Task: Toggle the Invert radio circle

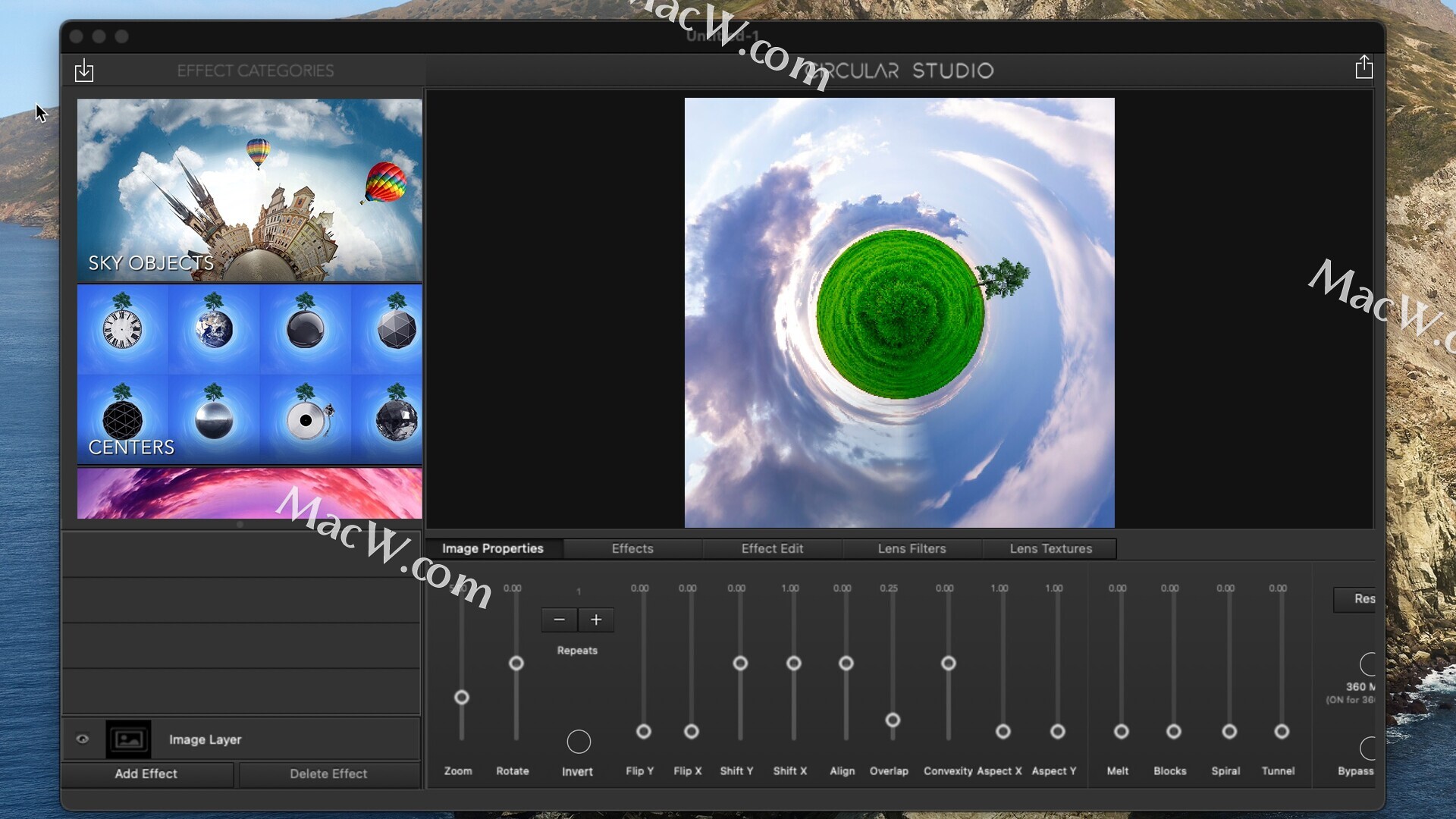Action: [579, 742]
